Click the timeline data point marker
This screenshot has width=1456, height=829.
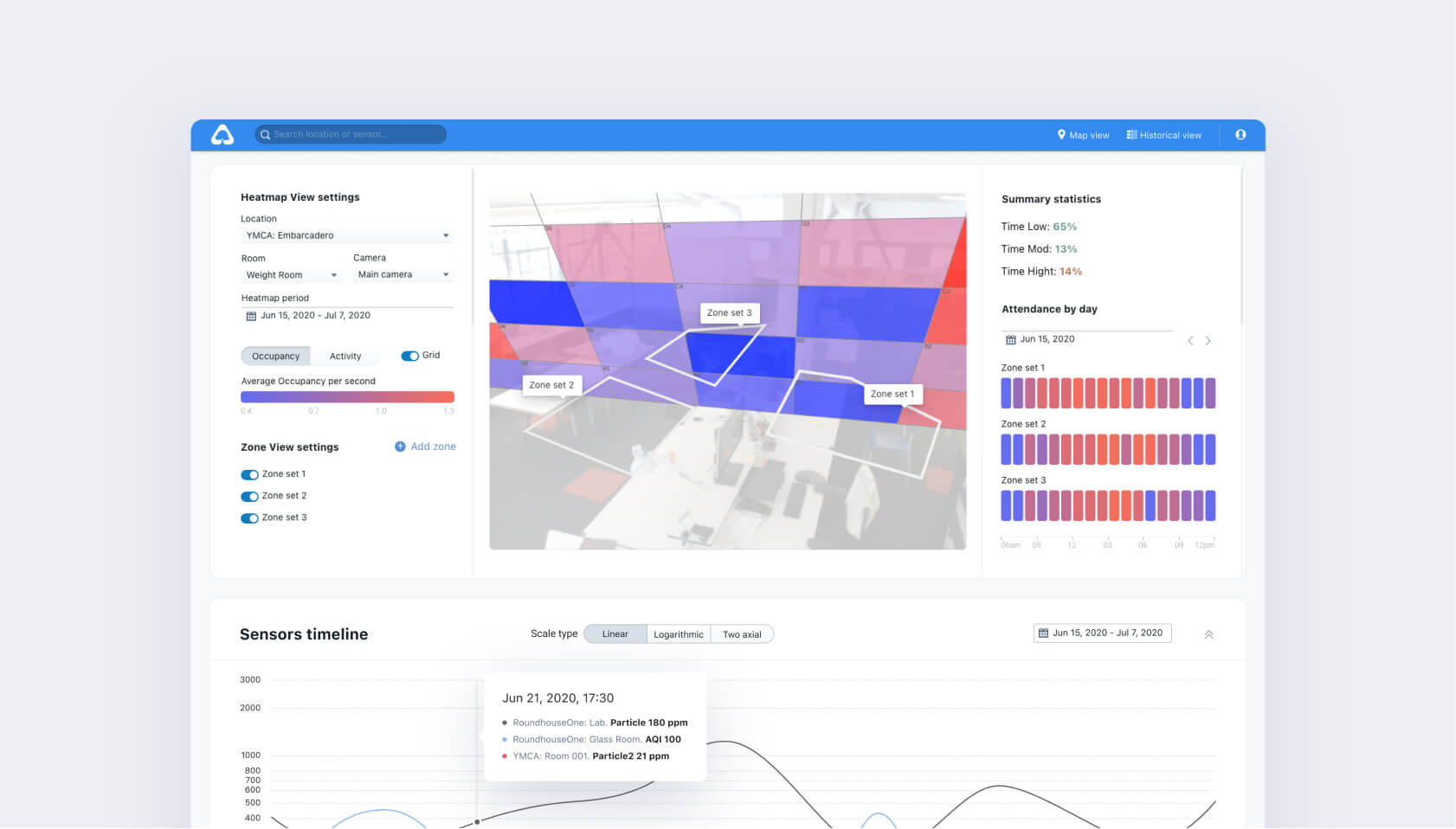click(477, 821)
